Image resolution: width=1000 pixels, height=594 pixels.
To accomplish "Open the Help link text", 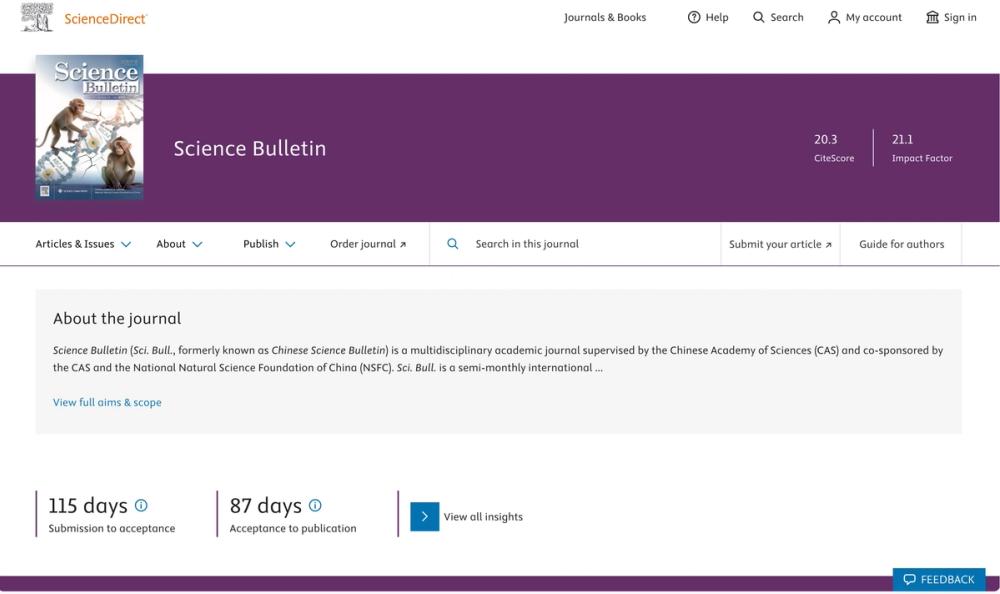I will pos(717,17).
